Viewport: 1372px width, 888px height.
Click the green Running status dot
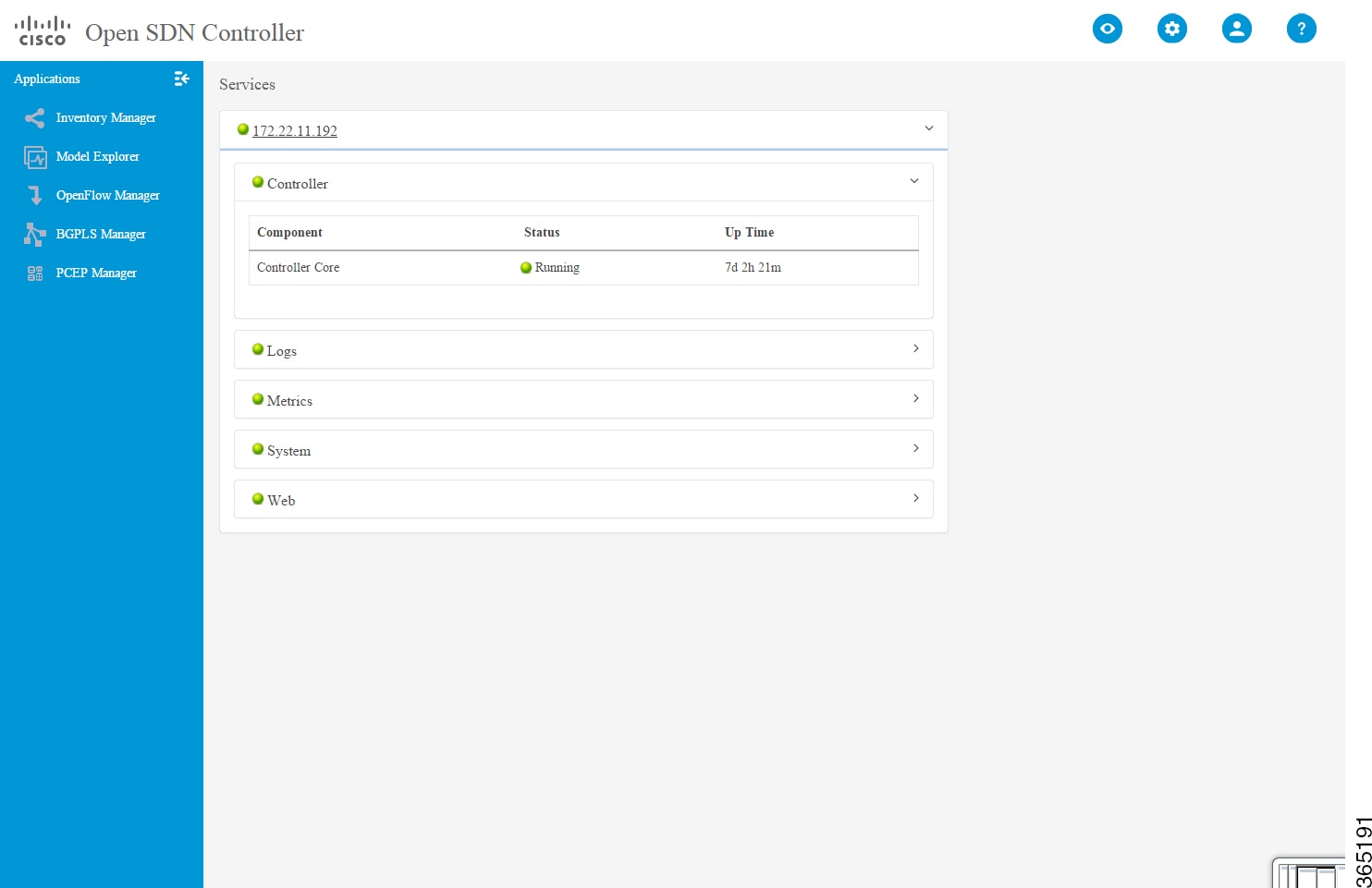pyautogui.click(x=527, y=268)
